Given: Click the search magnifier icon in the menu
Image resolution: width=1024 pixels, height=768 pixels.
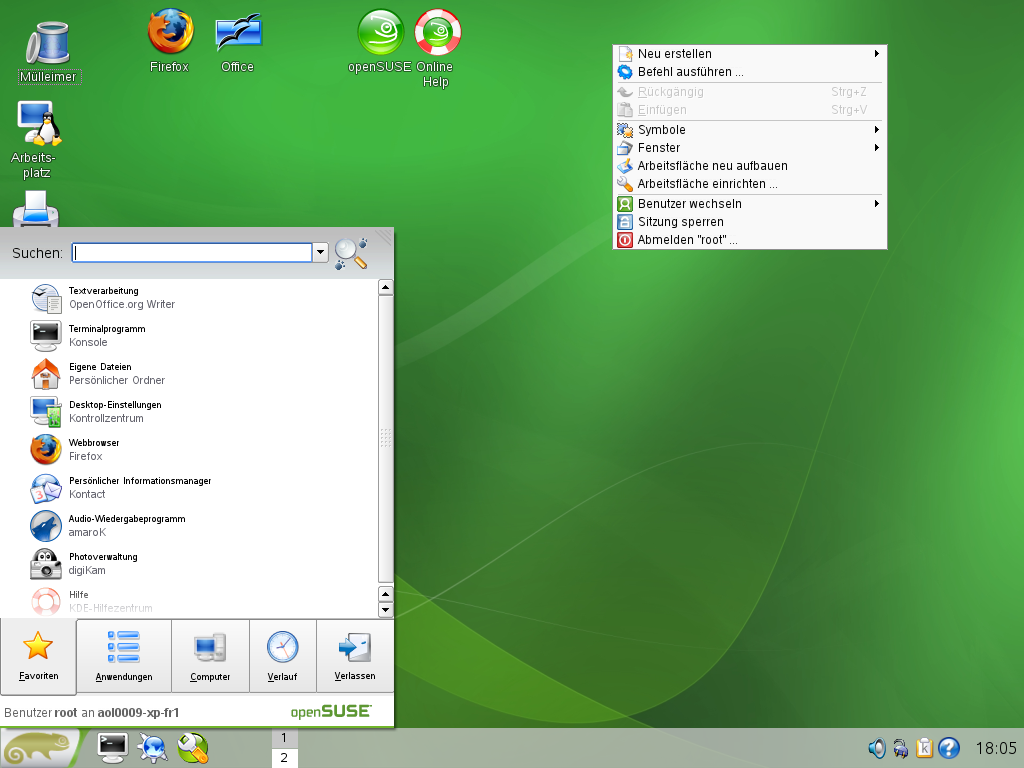Looking at the screenshot, I should [x=350, y=253].
